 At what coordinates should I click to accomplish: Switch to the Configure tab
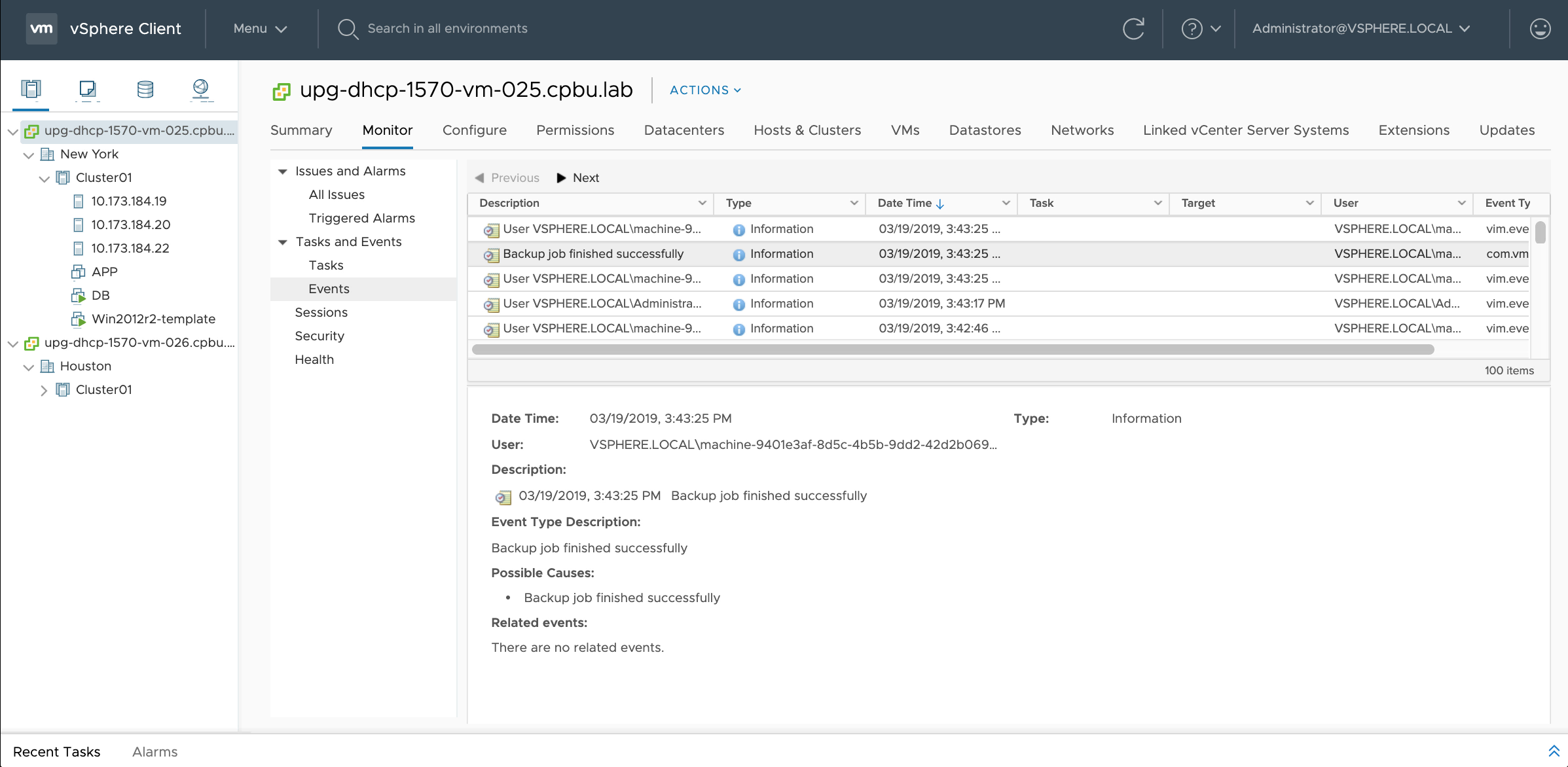pyautogui.click(x=474, y=130)
